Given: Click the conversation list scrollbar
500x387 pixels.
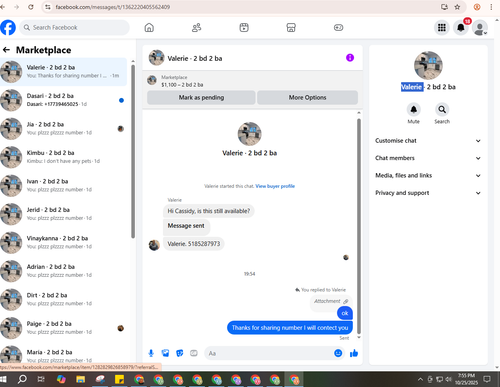Looking at the screenshot, I should click(133, 151).
